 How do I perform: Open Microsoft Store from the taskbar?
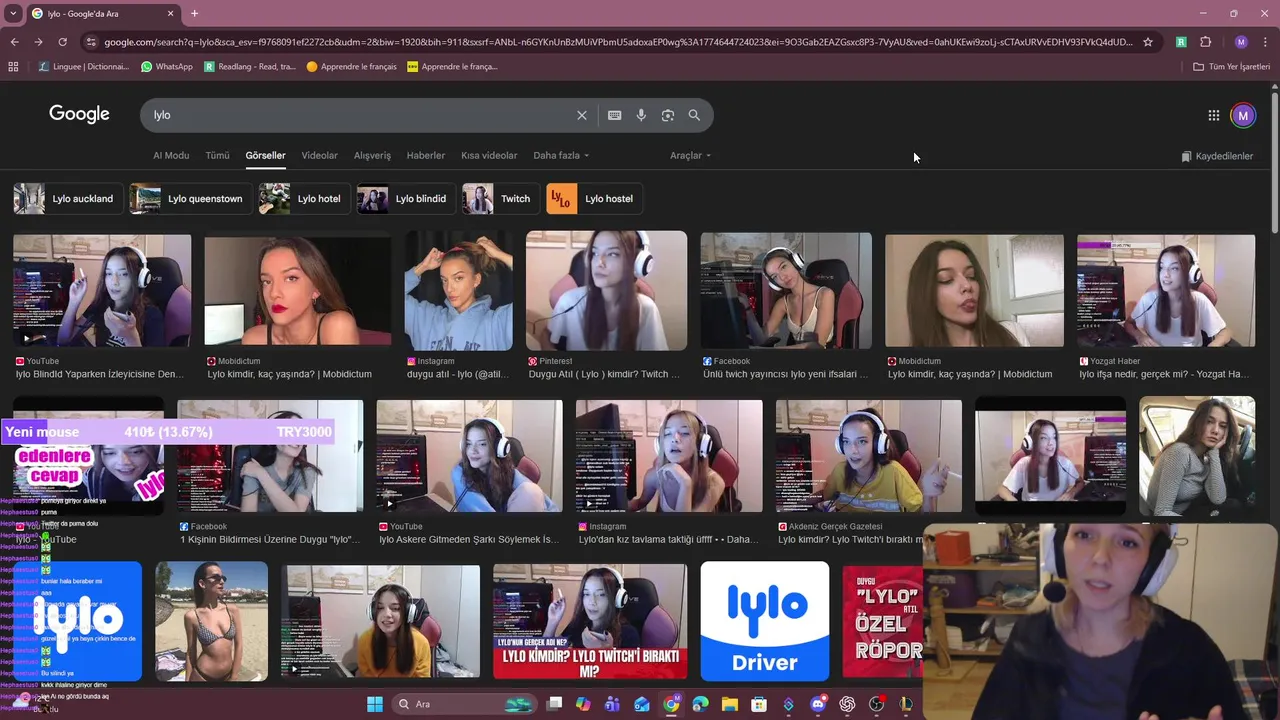coord(759,704)
